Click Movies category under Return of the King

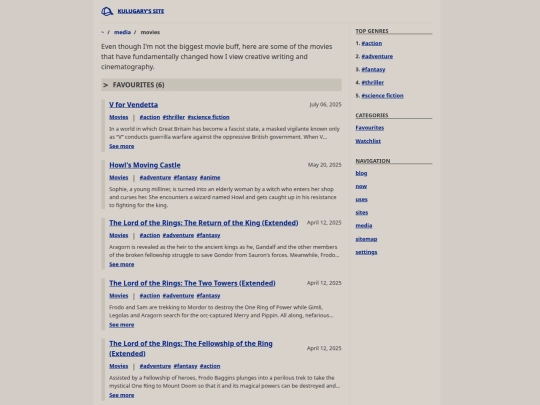click(x=118, y=235)
